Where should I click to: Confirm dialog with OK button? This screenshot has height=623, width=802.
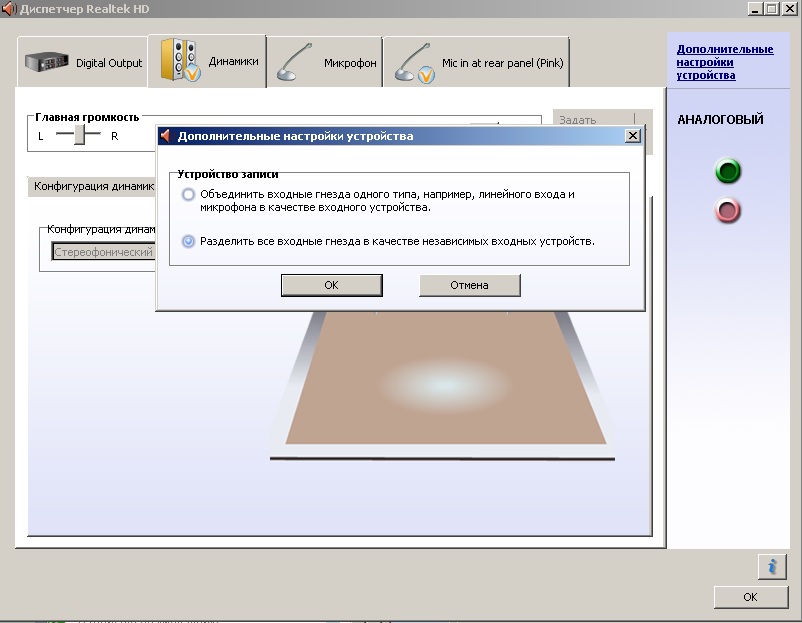pyautogui.click(x=331, y=285)
